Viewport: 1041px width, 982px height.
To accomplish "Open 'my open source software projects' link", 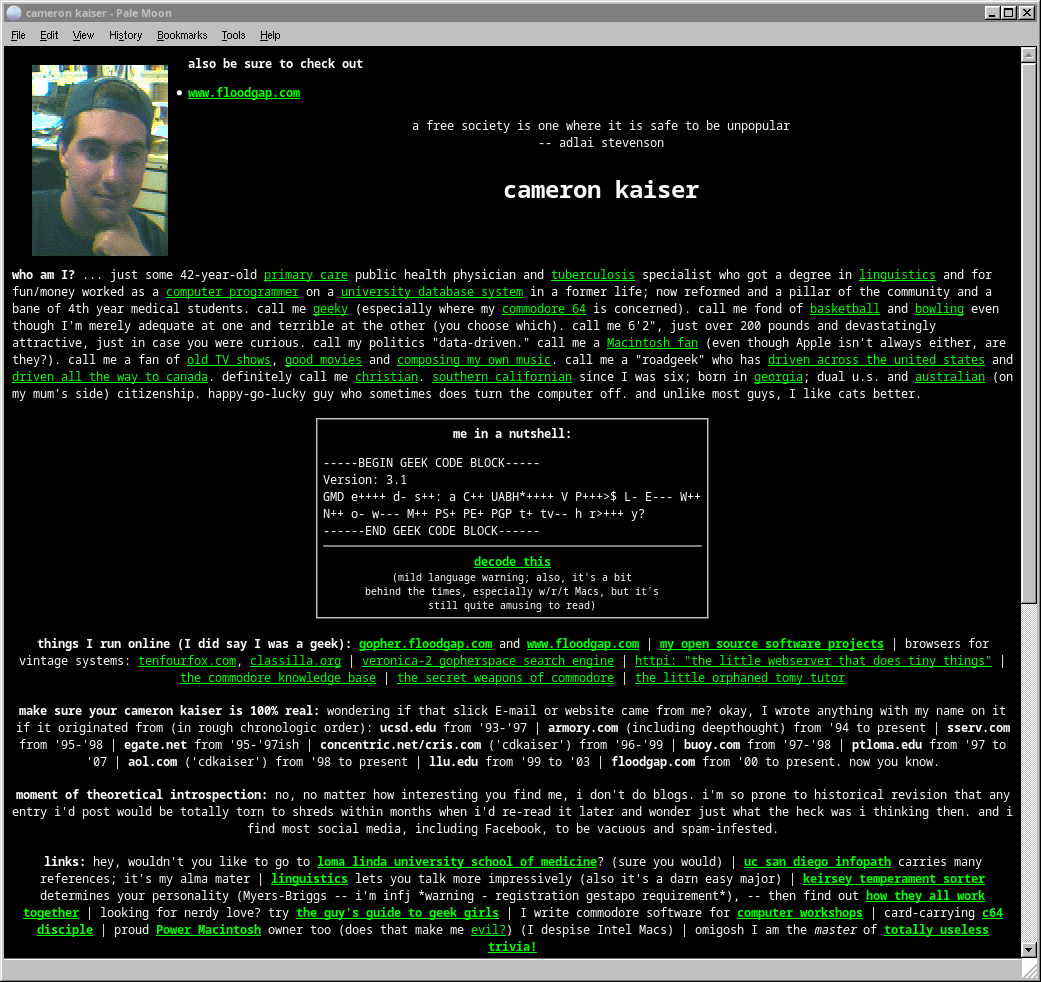I will pos(771,644).
